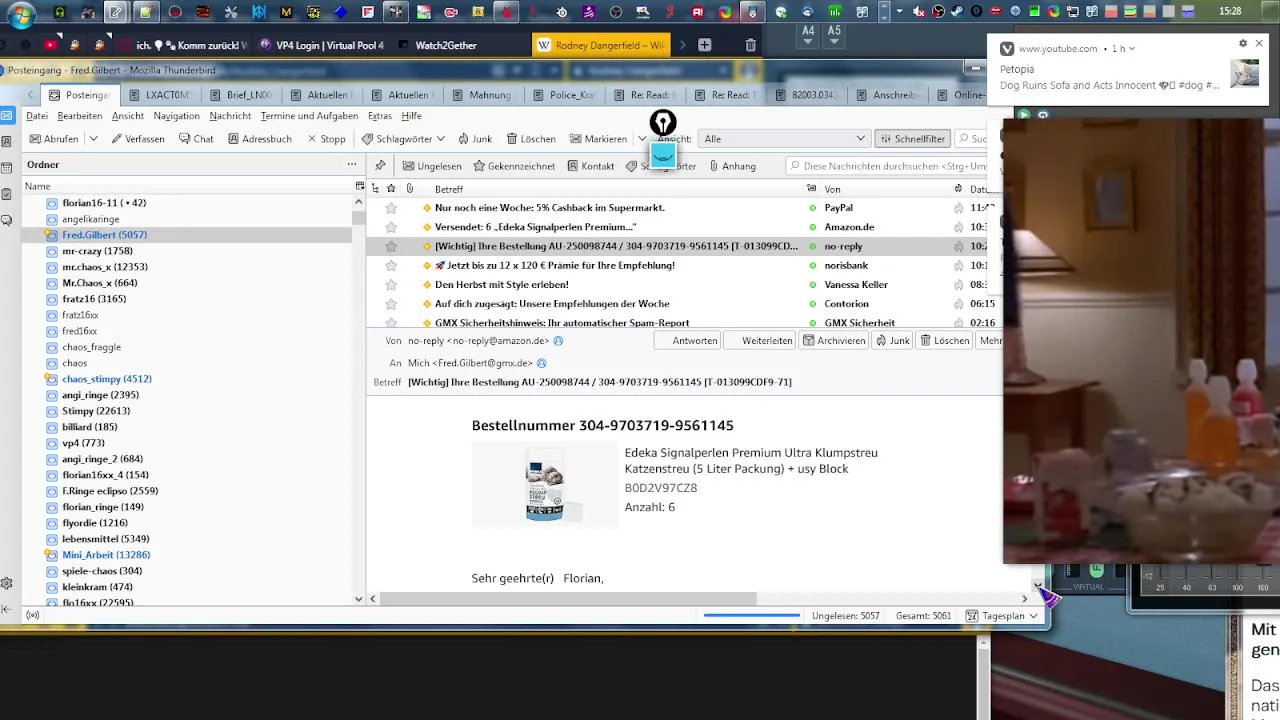This screenshot has height=720, width=1280.
Task: Expand YouTube notification time chevron
Action: tap(1131, 49)
